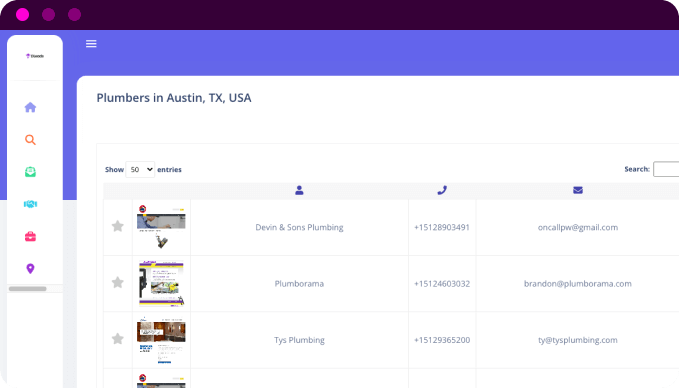Viewport: 679px width, 388px height.
Task: Select Plumborama business name
Action: click(x=299, y=284)
